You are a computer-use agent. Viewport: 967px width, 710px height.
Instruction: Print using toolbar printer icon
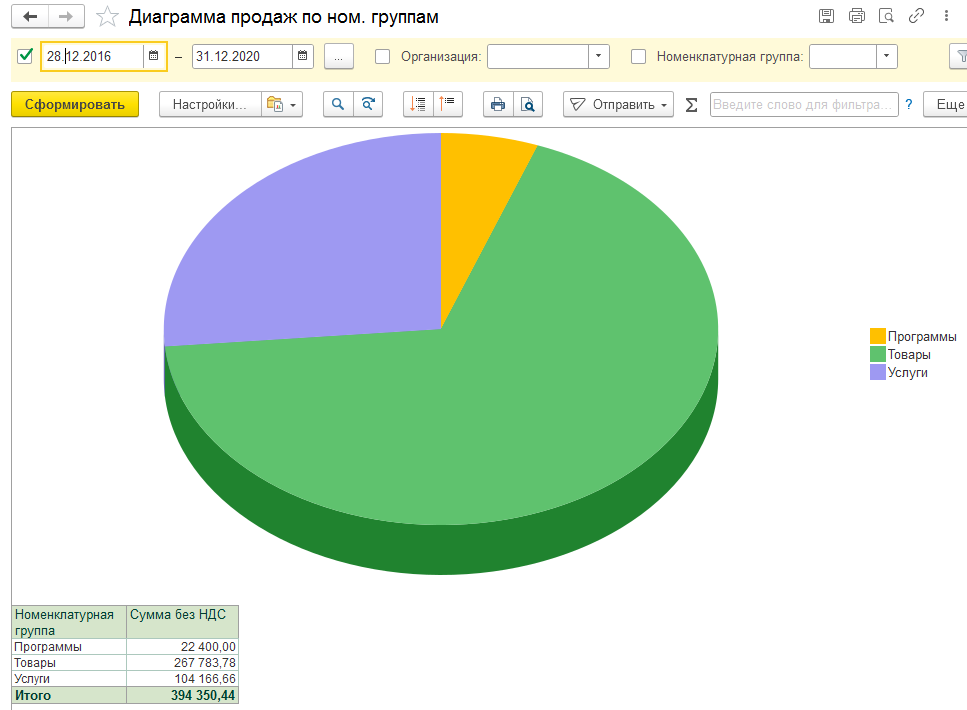tap(498, 104)
